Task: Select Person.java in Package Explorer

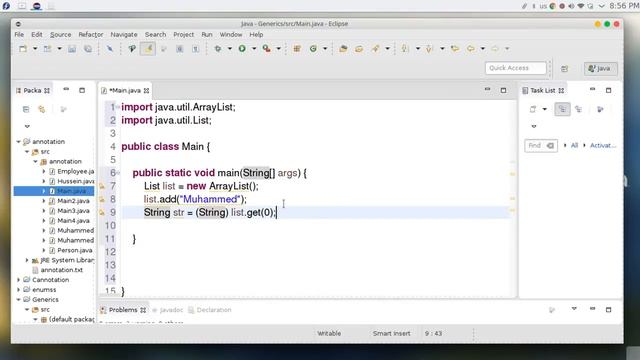Action: click(75, 250)
